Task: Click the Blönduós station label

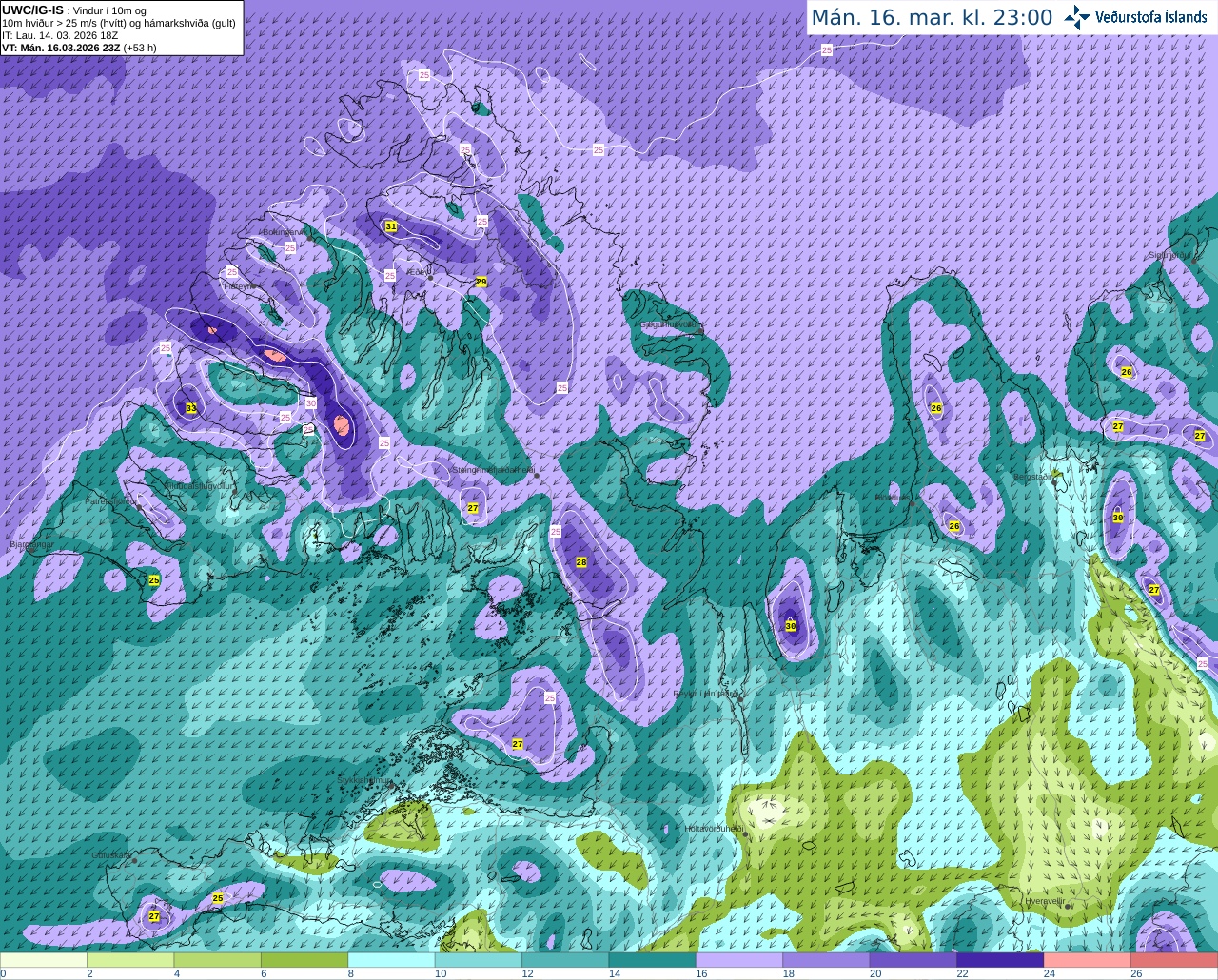Action: 892,497
